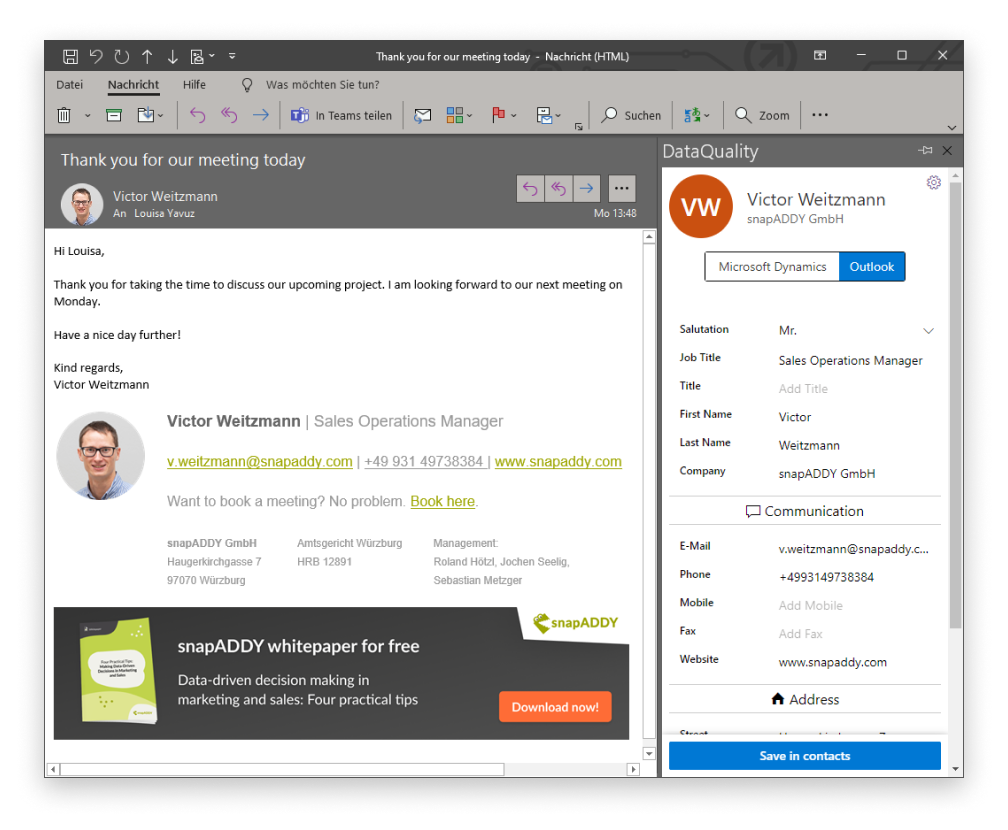Unpin the DataQuality side panel
Image resolution: width=1008 pixels, height=830 pixels.
926,151
